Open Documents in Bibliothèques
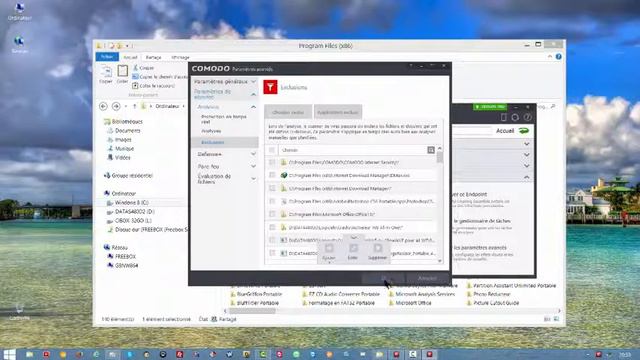The height and width of the screenshot is (360, 640). point(127,131)
